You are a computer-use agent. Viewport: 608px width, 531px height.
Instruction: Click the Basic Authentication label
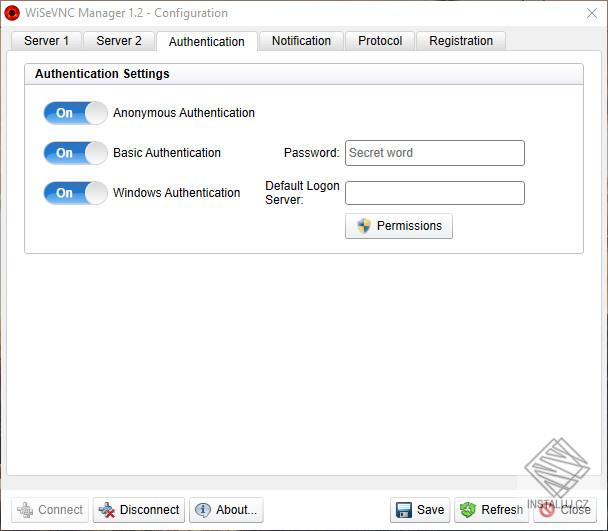pos(167,153)
